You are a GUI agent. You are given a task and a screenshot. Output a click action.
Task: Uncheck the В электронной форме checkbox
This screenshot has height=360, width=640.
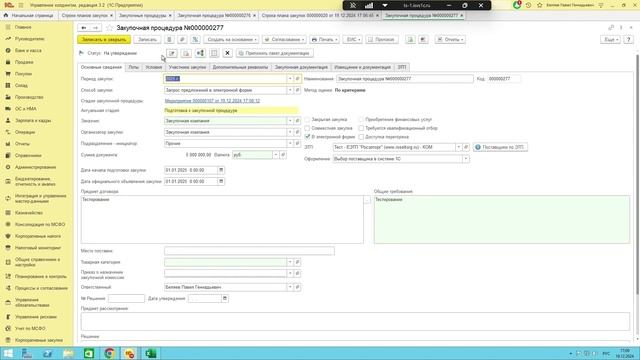pos(307,137)
